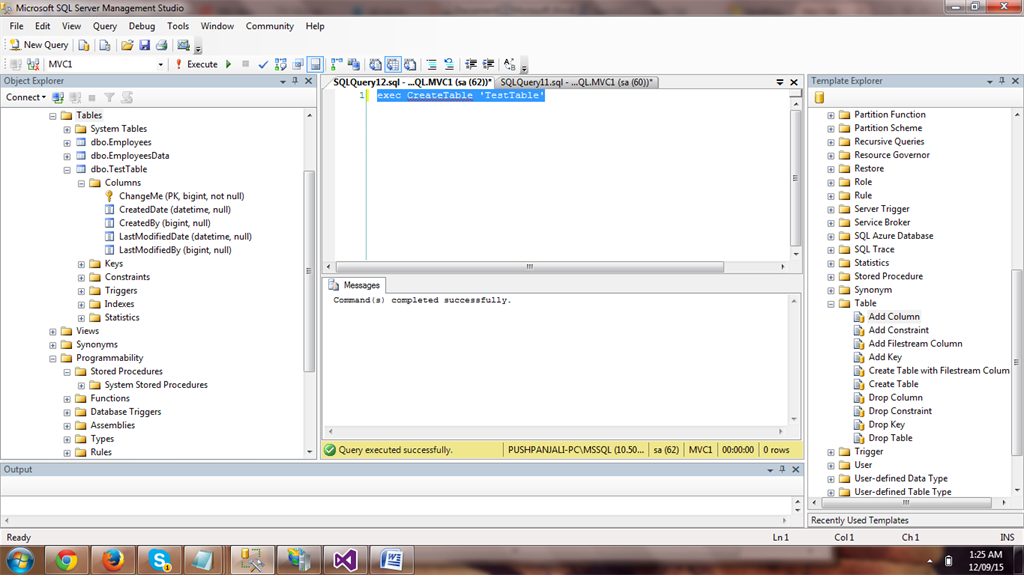This screenshot has width=1024, height=575.
Task: Open the File menu
Action: (16, 26)
